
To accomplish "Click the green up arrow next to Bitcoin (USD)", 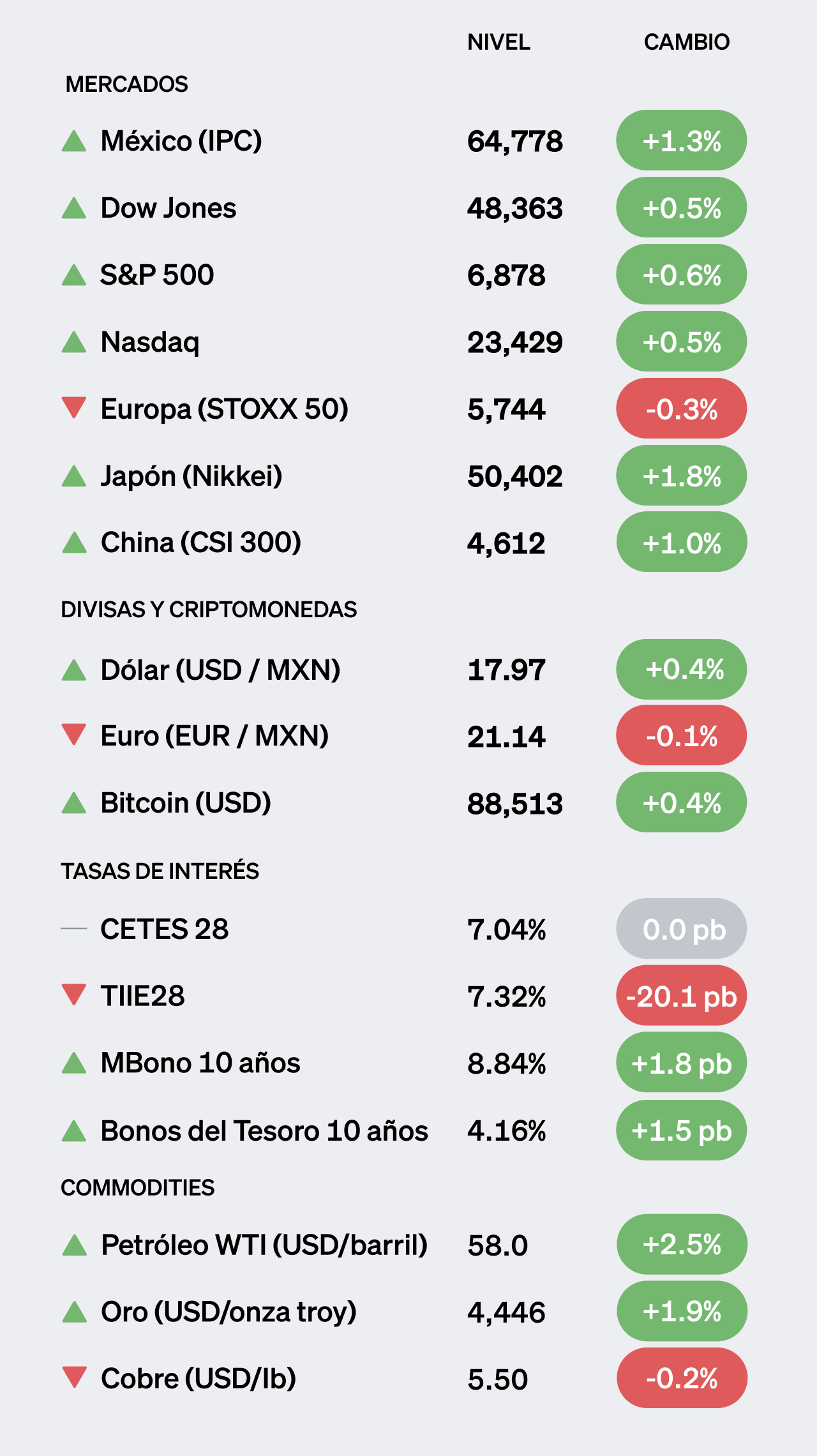I will [74, 803].
